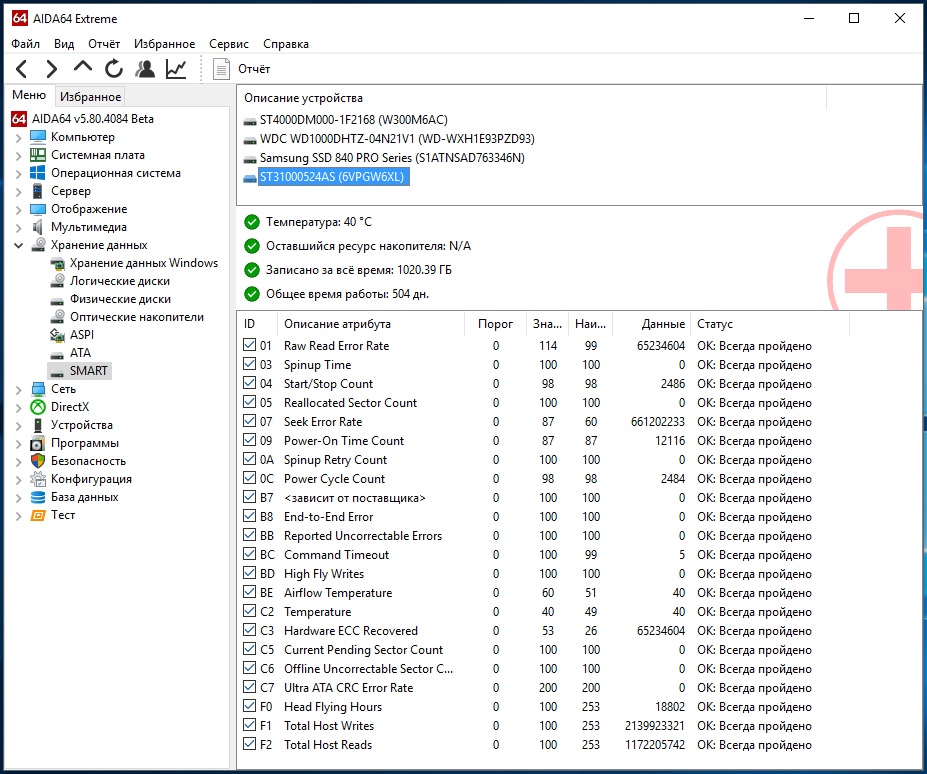Viewport: 927px width, 774px height.
Task: Toggle the Spinup Time checkbox
Action: coord(249,364)
